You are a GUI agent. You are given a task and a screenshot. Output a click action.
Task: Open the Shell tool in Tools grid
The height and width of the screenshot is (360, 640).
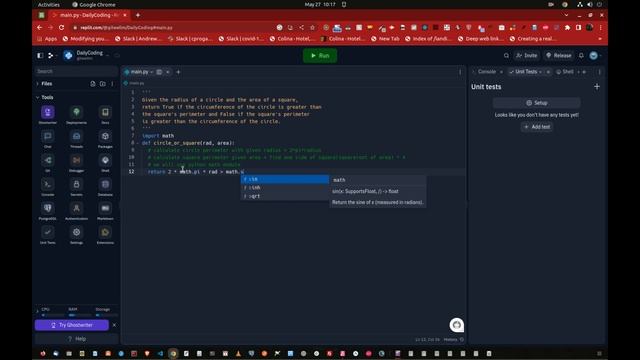coord(105,160)
